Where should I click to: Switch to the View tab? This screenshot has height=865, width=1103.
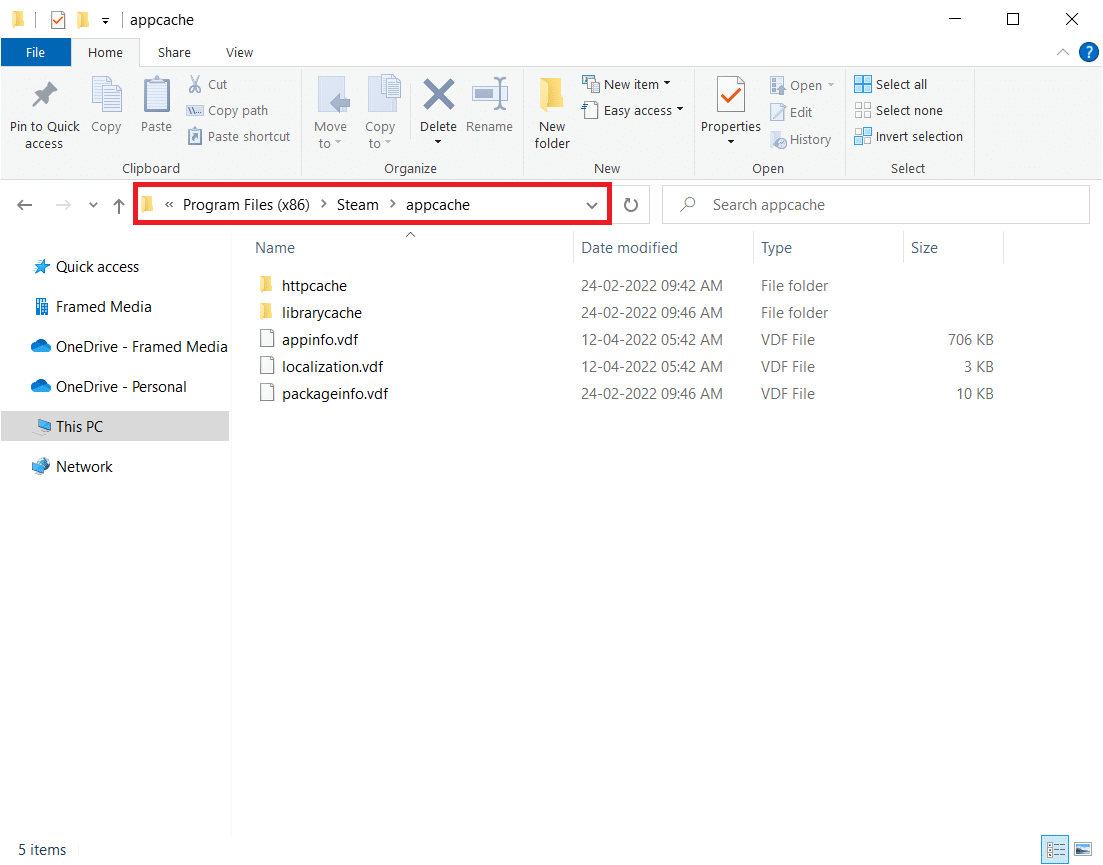(239, 53)
